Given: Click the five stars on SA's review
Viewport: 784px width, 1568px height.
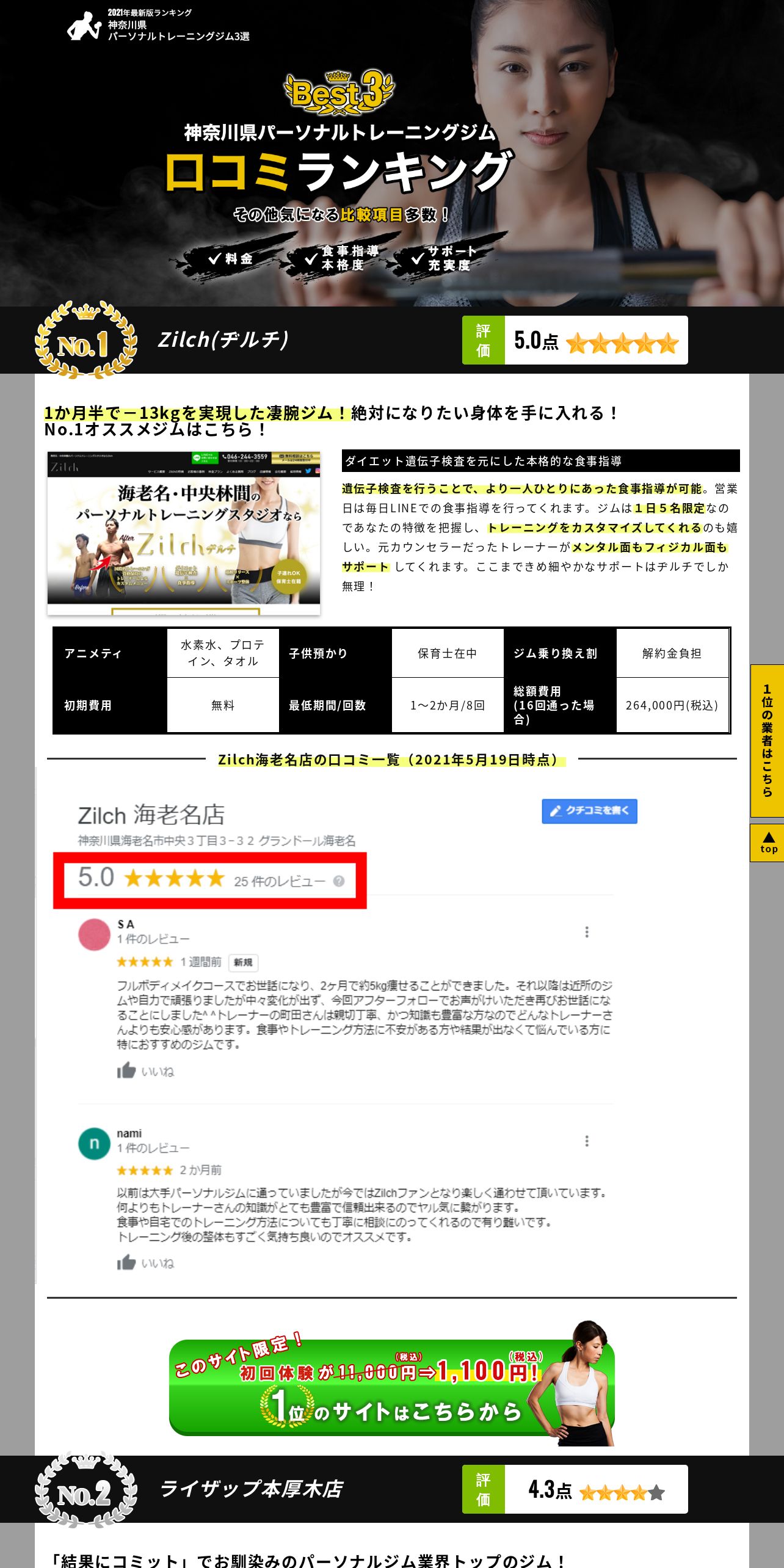Looking at the screenshot, I should tap(145, 962).
